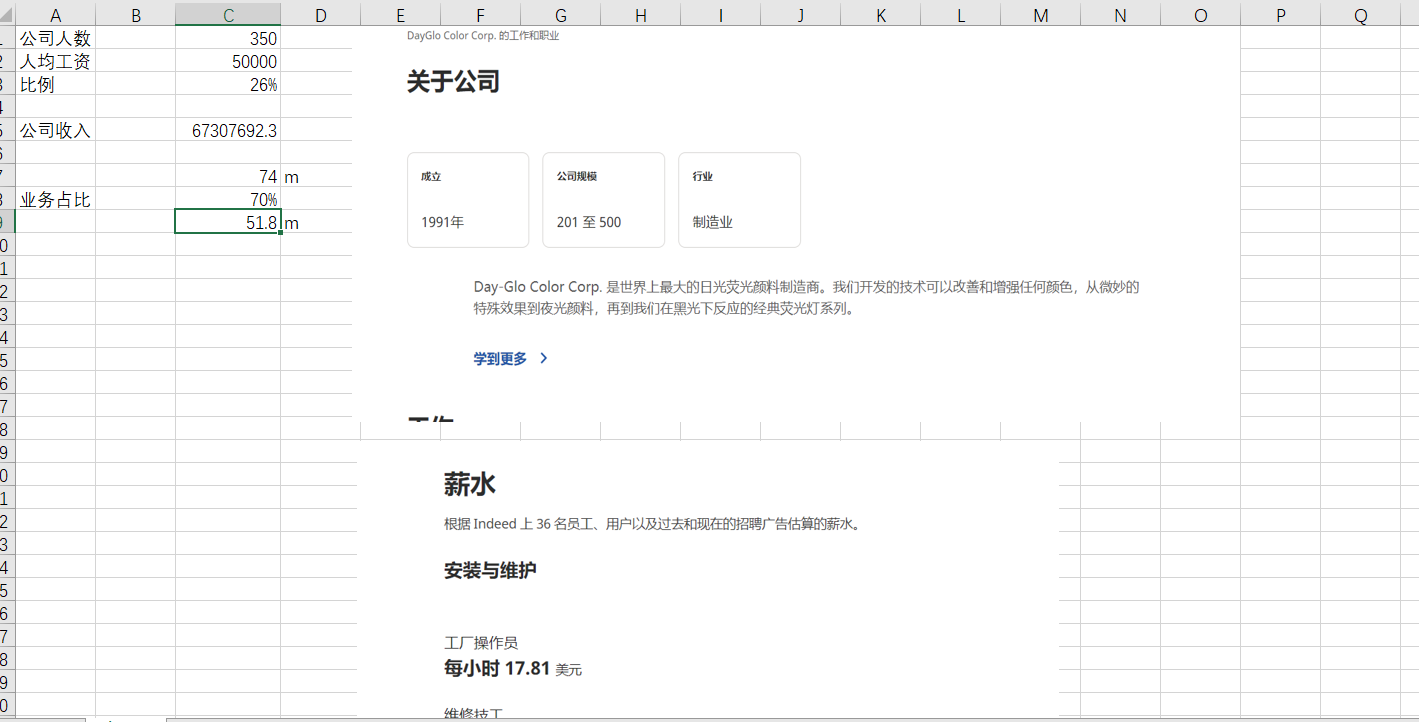
Task: Click the 公司规模 201 至 500 card
Action: [x=603, y=200]
